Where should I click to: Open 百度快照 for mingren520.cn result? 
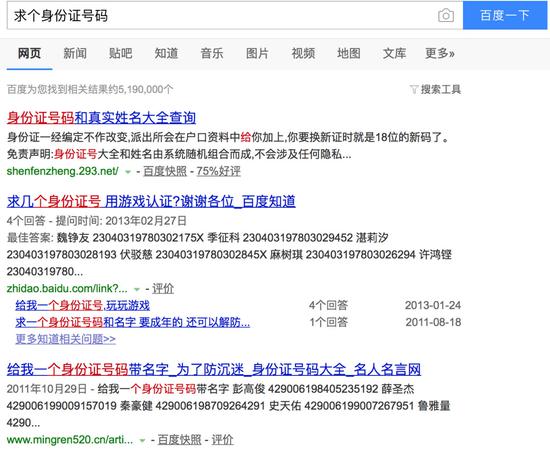coord(179,440)
